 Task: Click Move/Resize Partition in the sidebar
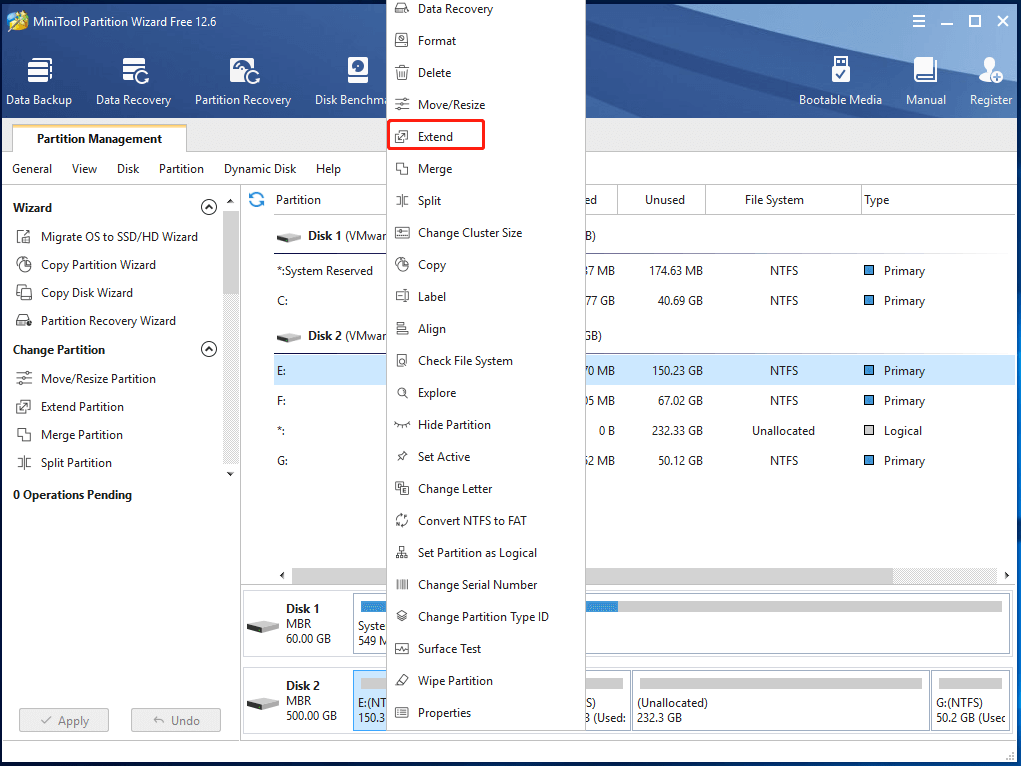[x=86, y=378]
